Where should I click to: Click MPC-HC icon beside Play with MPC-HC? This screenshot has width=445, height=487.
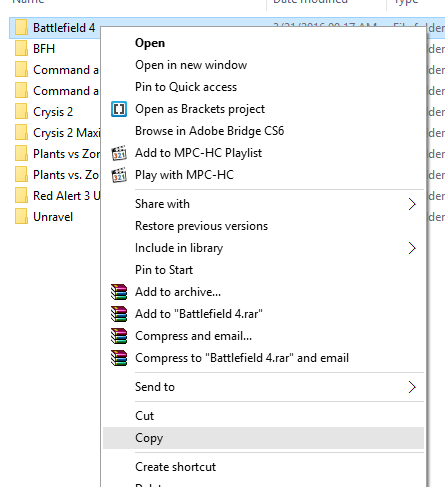pyautogui.click(x=119, y=175)
